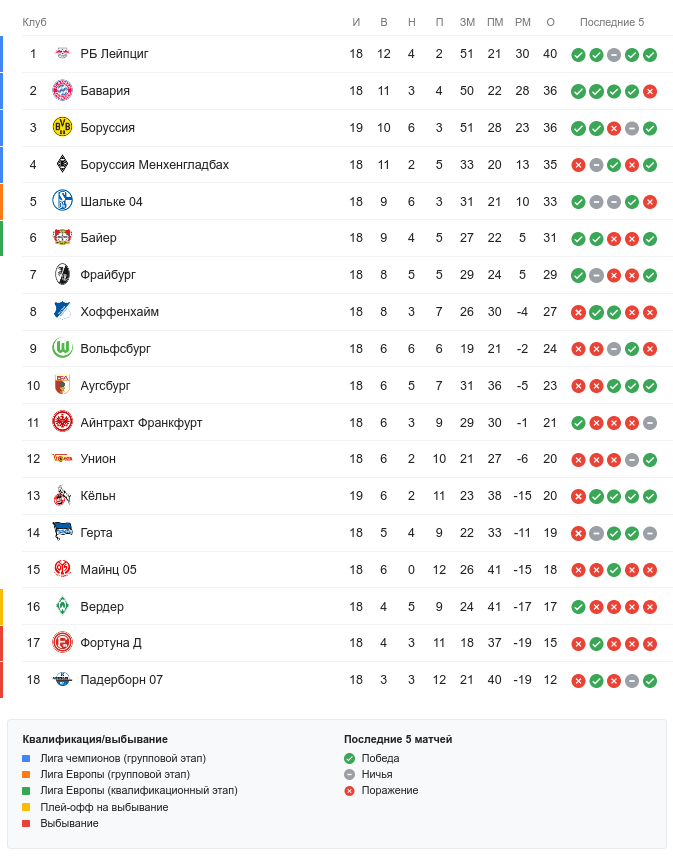Click the Borussia Dortmund yellow logo
Screen dimensions: 673x856
(x=62, y=128)
